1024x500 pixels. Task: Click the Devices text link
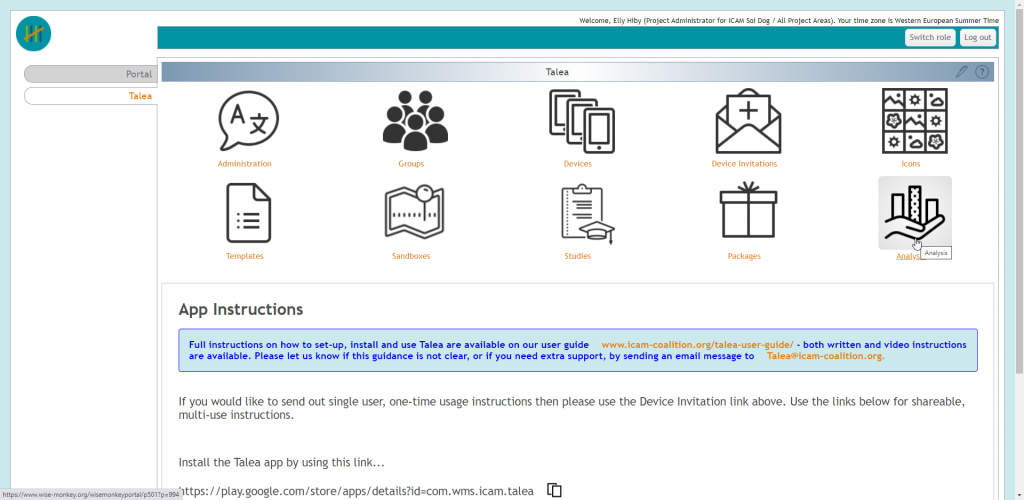pos(578,164)
